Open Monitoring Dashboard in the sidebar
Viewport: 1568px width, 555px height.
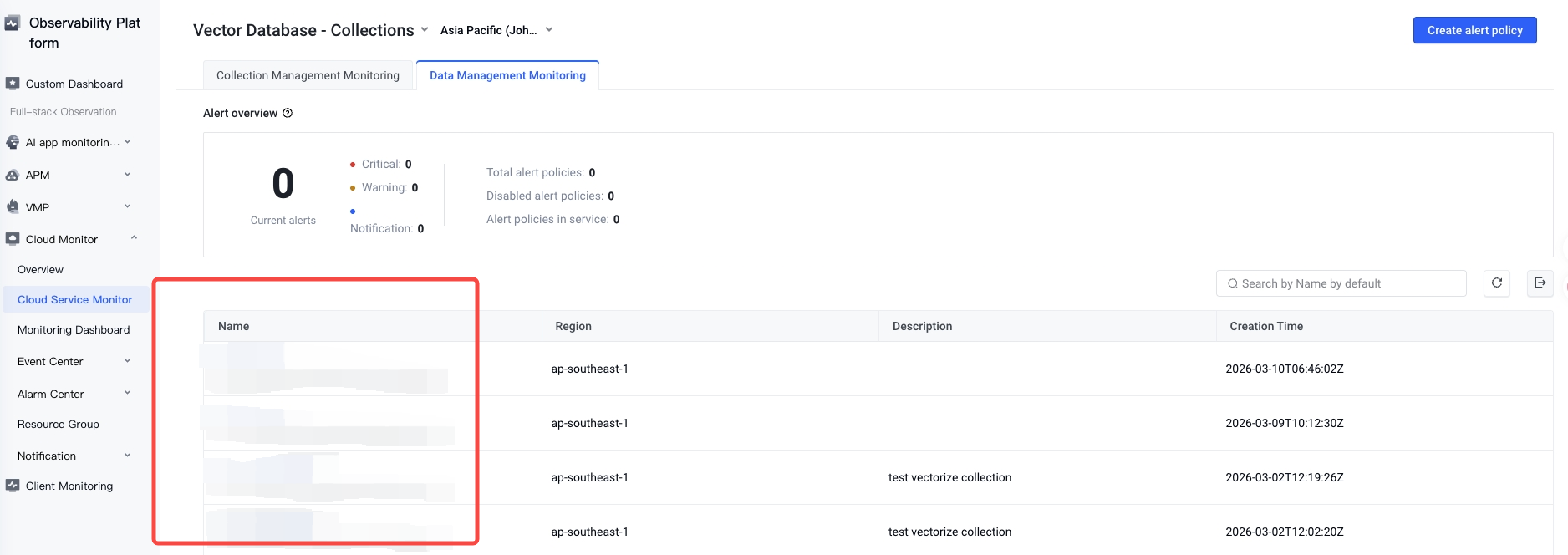pyautogui.click(x=74, y=329)
